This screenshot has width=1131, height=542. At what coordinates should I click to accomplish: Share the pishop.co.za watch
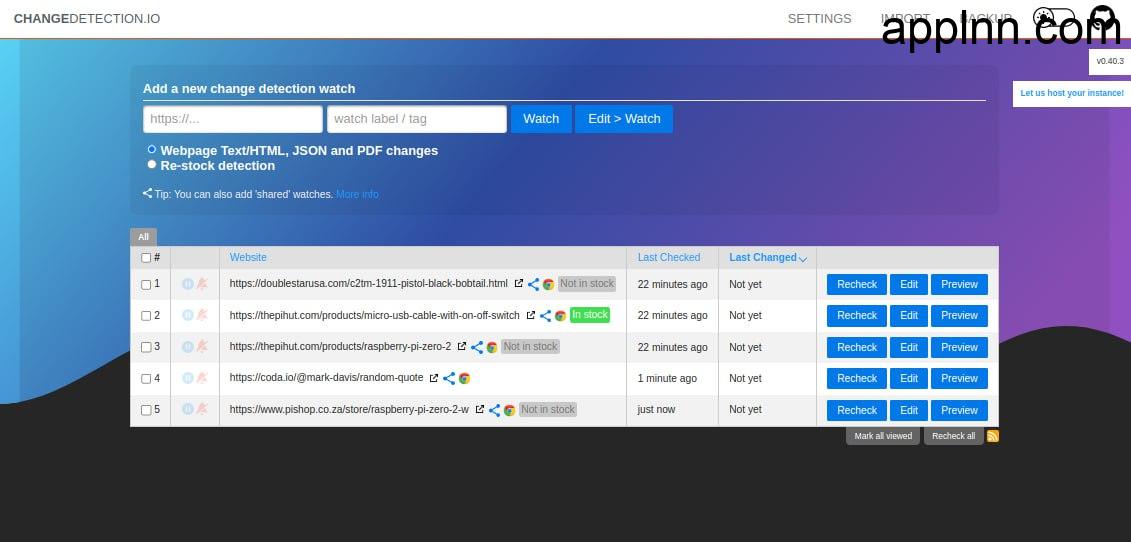click(x=495, y=410)
